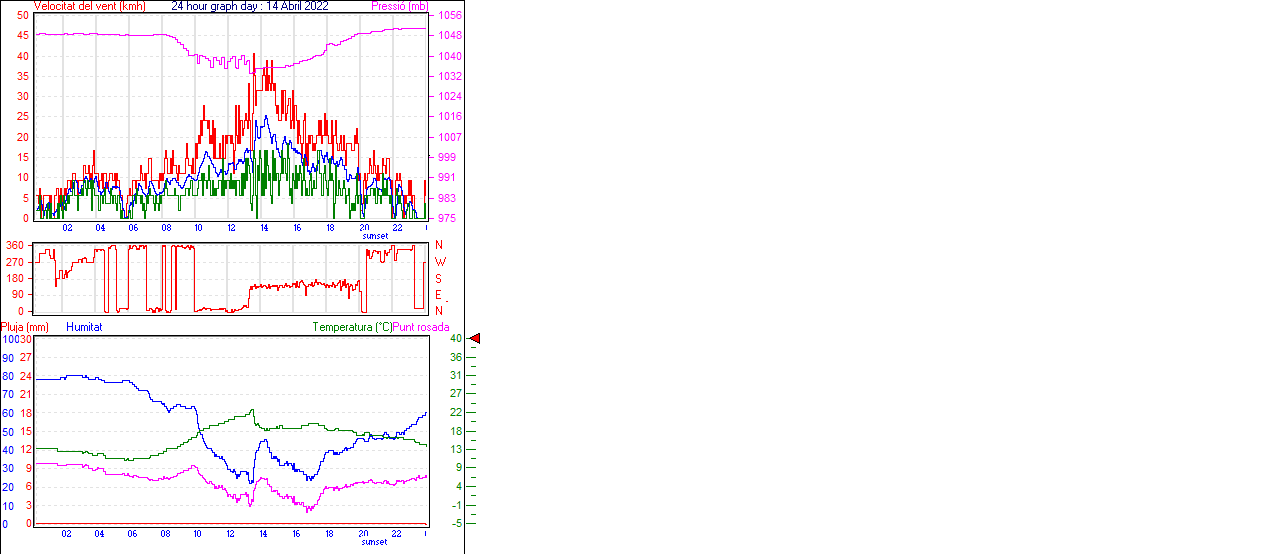Click the red triangle marker beside 40
This screenshot has width=1280, height=554.
475,339
